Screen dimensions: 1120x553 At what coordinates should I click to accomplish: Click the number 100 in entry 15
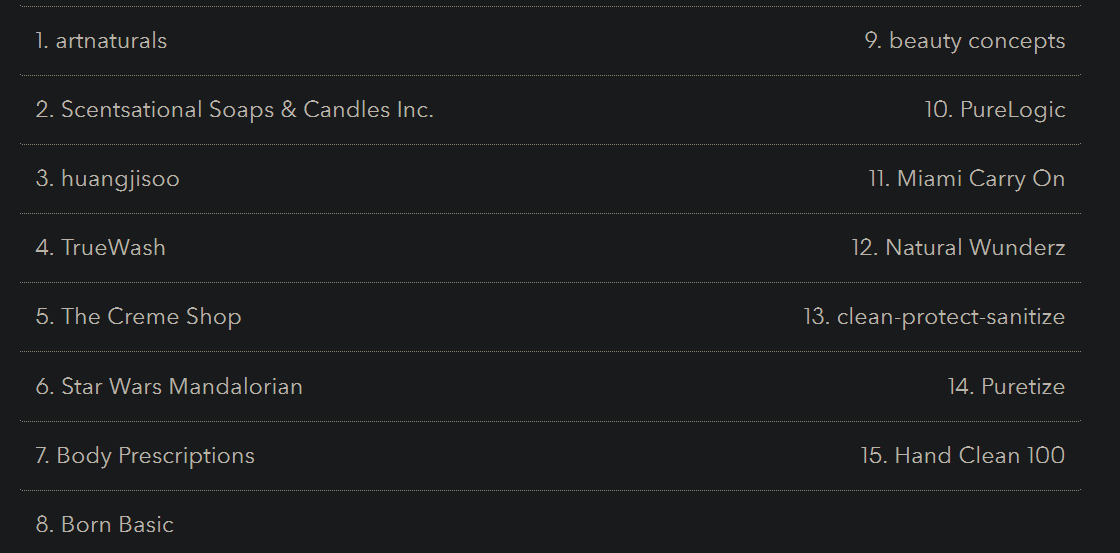[x=1046, y=455]
